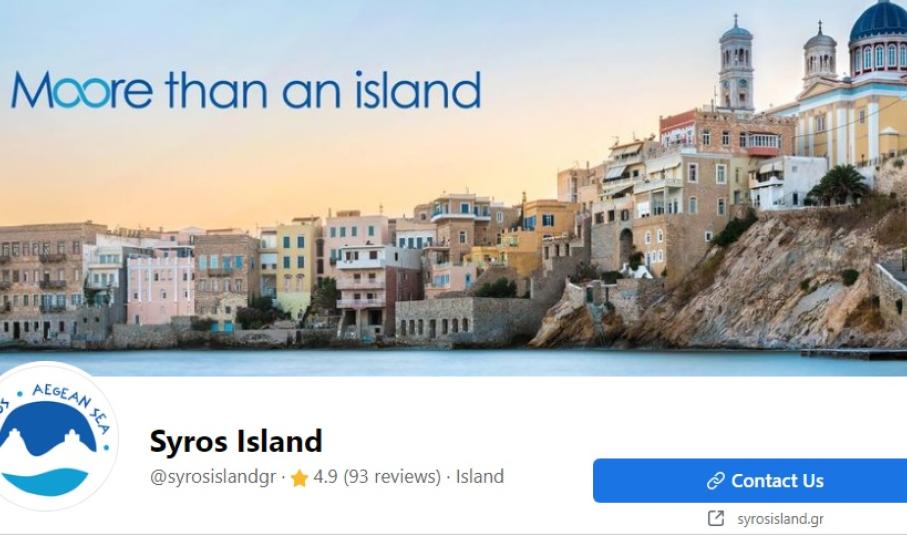907x536 pixels.
Task: Open the syrosisland.gr website link
Action: click(780, 519)
